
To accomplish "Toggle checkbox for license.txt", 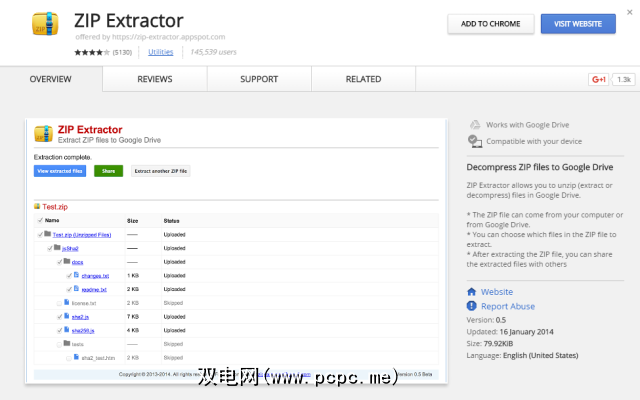I will click(59, 303).
